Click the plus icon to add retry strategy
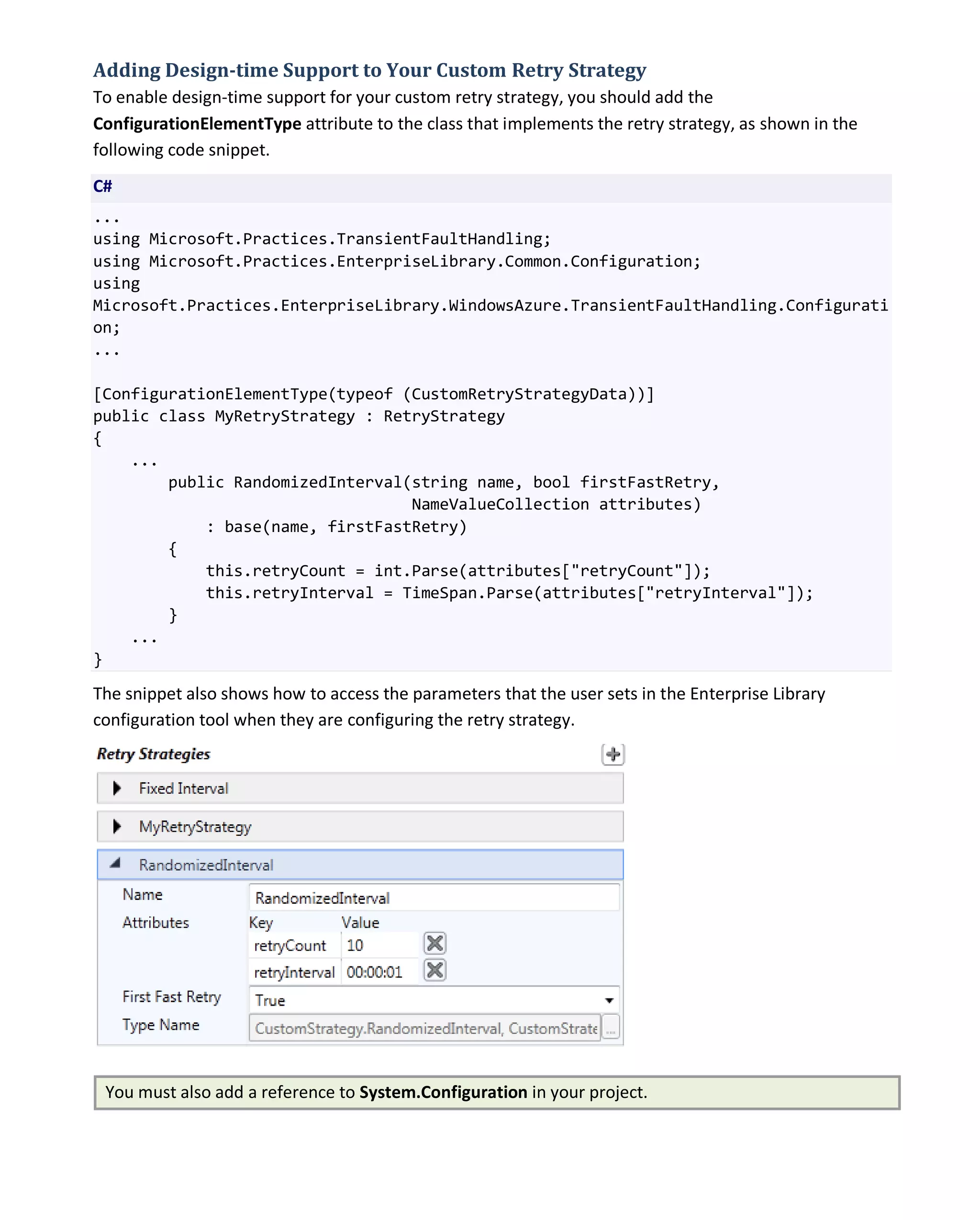Viewport: 980px width, 1220px height. [x=613, y=754]
